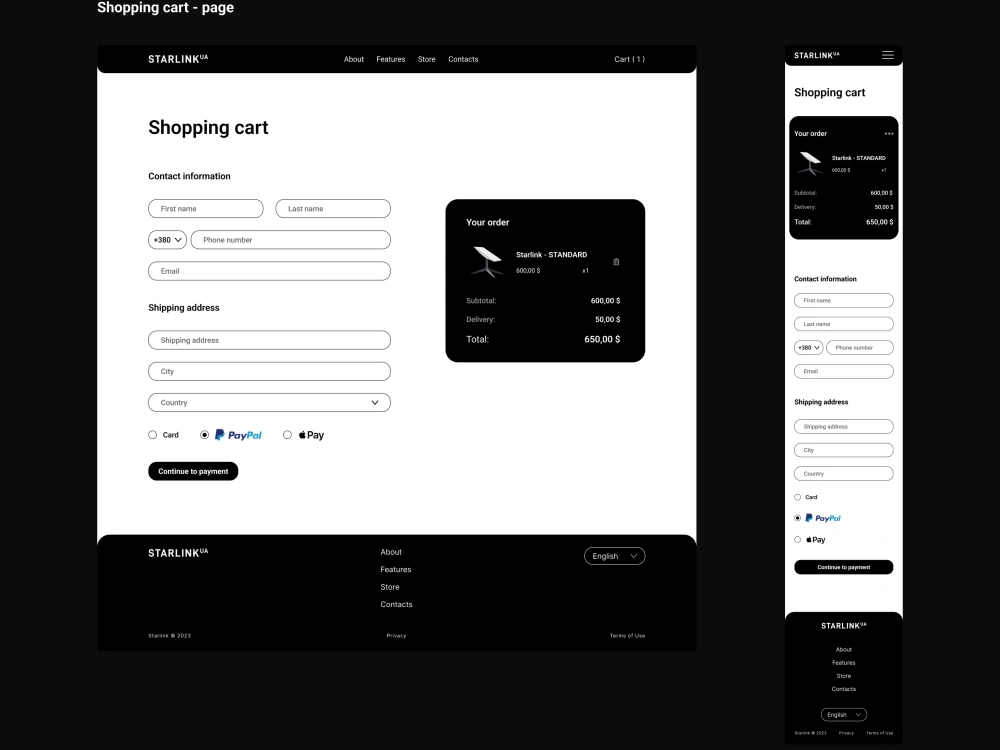The height and width of the screenshot is (750, 1000).
Task: Click the PayPal logo in desktop form
Action: pyautogui.click(x=238, y=435)
